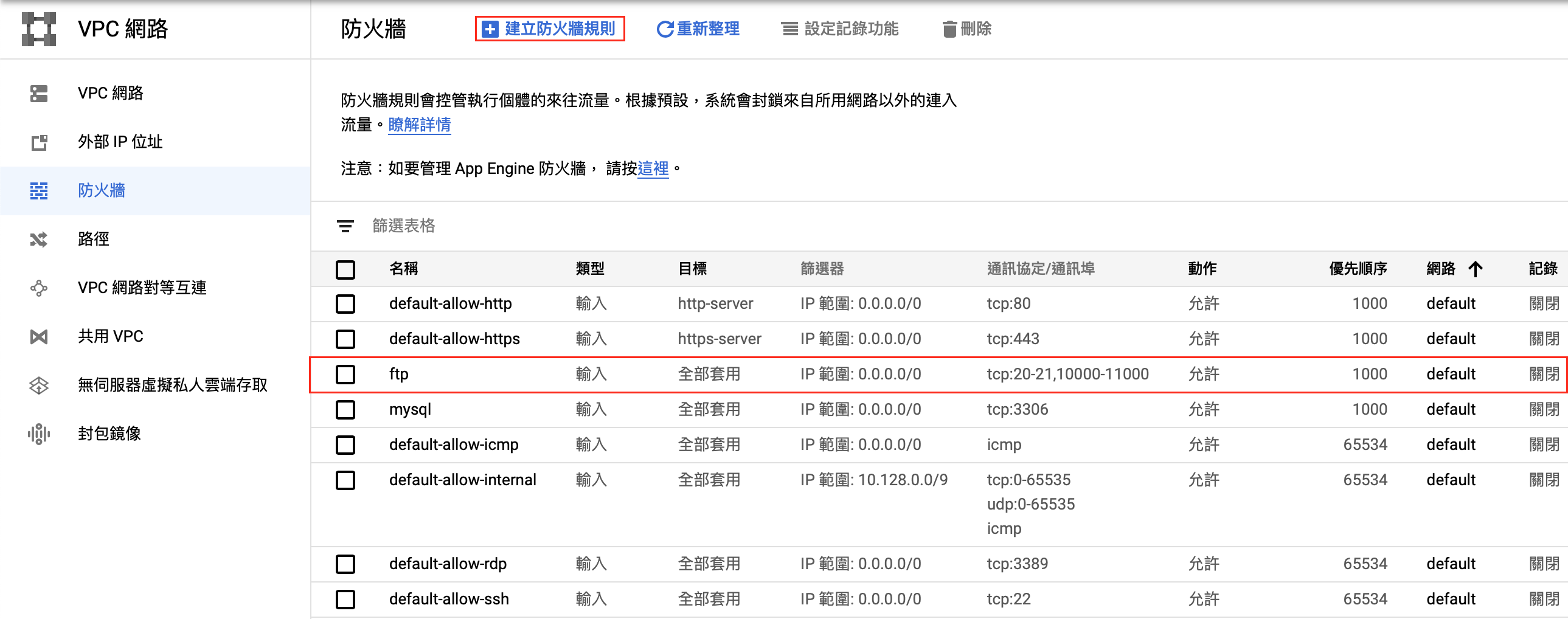Viewport: 1568px width, 619px height.
Task: Sort by 動作 column header
Action: 1202,268
